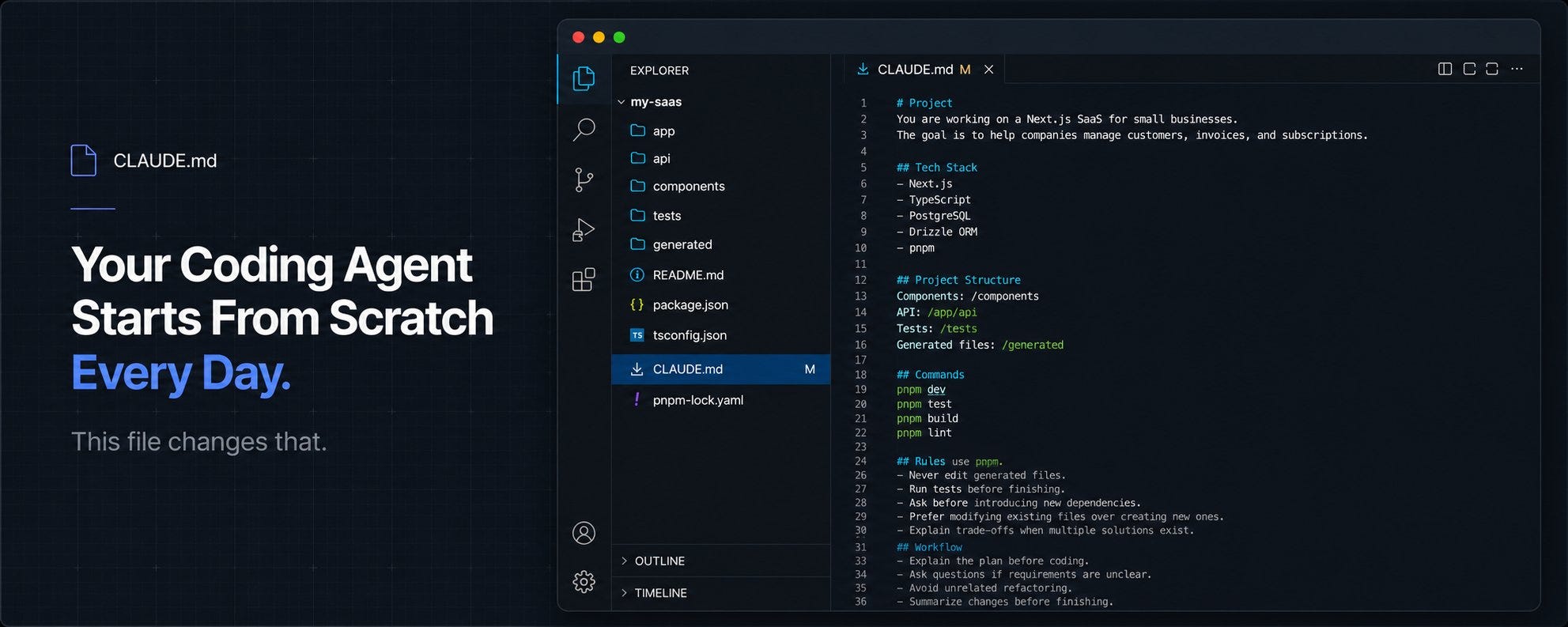
Task: Click the macOS yellow minimize button
Action: click(x=599, y=37)
